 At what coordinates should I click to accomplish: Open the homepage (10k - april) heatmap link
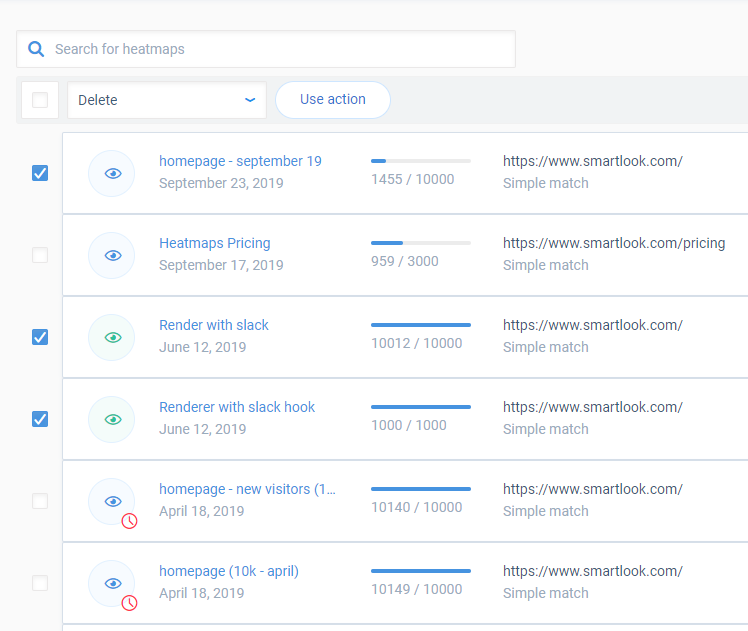[x=229, y=571]
